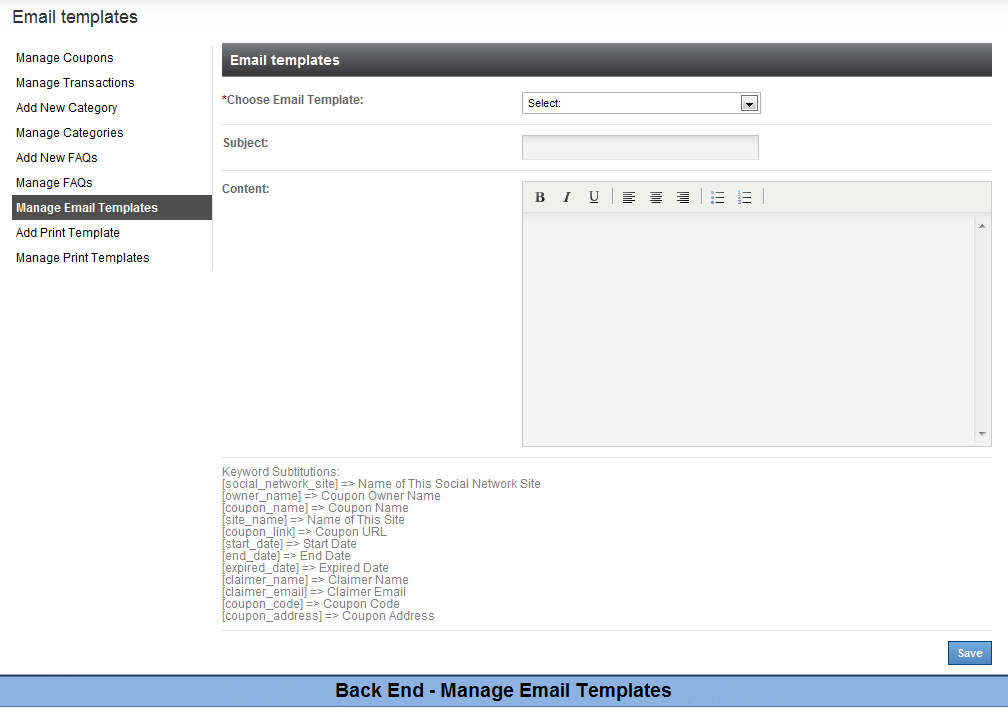Toggle underline formatting in content editor
This screenshot has height=713, width=1008.
tap(594, 197)
